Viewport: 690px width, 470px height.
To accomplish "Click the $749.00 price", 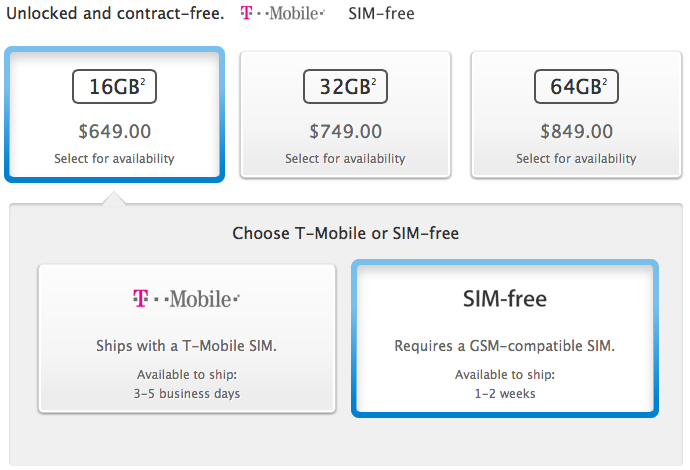I will (345, 131).
